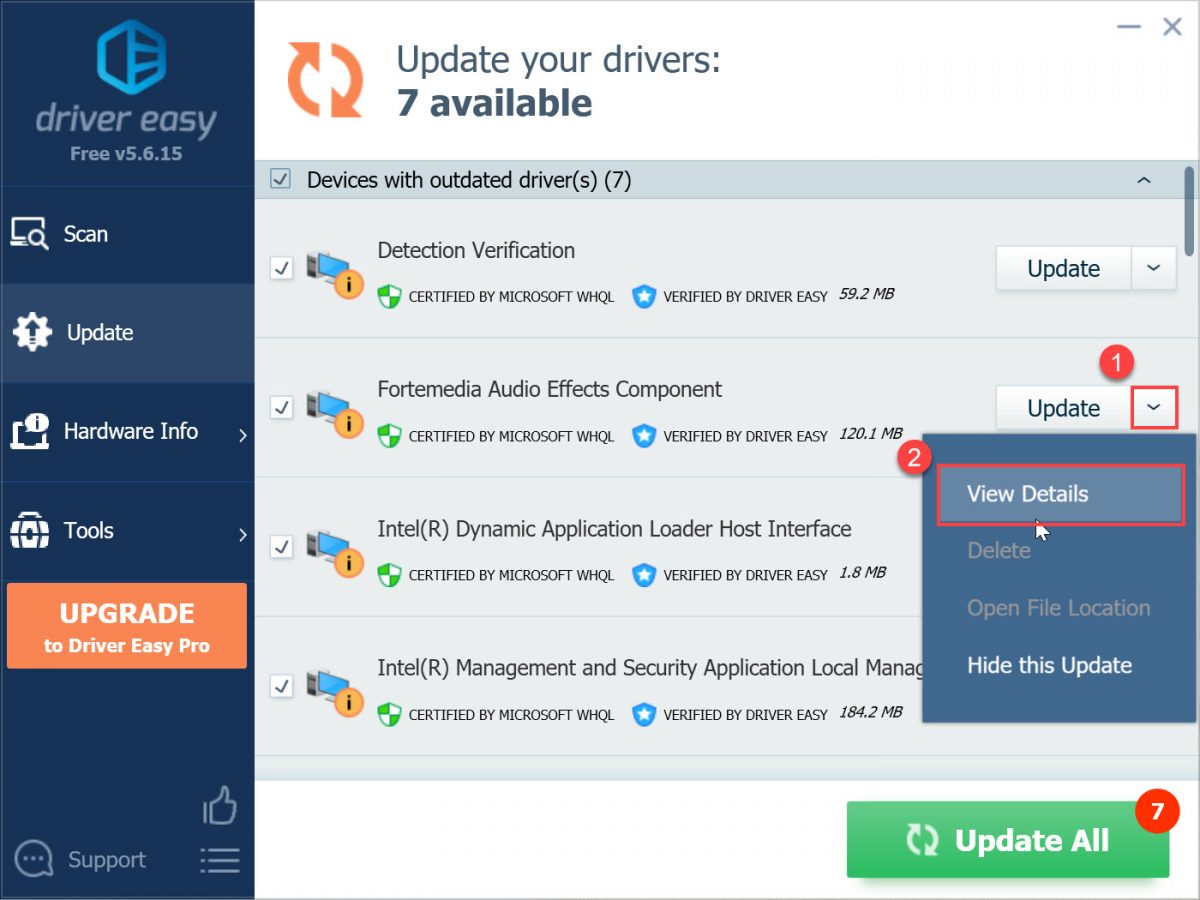
Task: Click the Fortemedia Audio Effects device icon
Action: click(x=333, y=414)
